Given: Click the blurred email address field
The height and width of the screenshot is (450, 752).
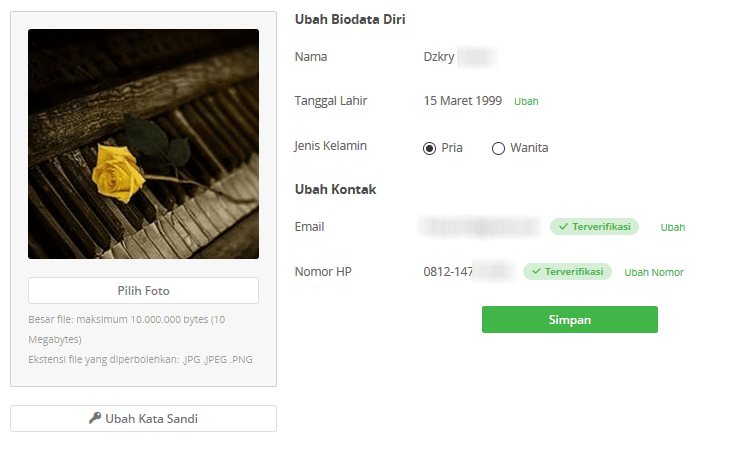Looking at the screenshot, I should click(x=480, y=227).
